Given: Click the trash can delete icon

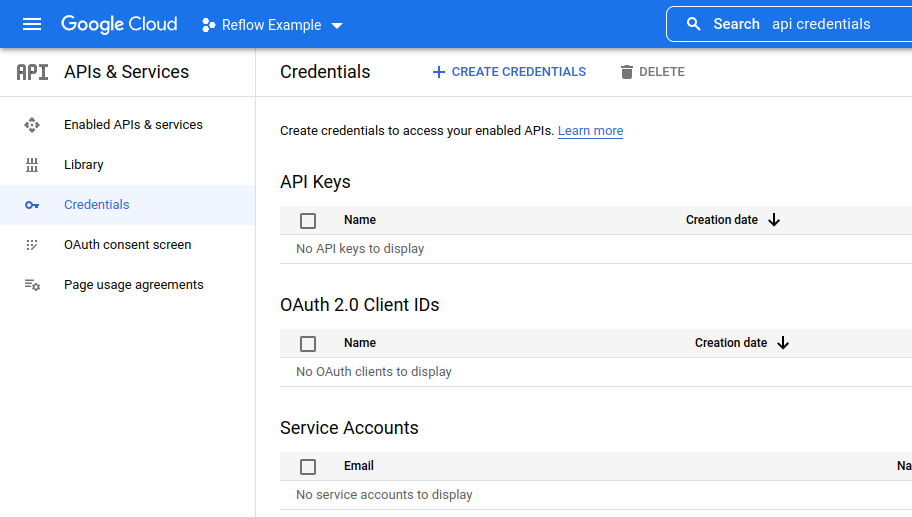Looking at the screenshot, I should (626, 72).
